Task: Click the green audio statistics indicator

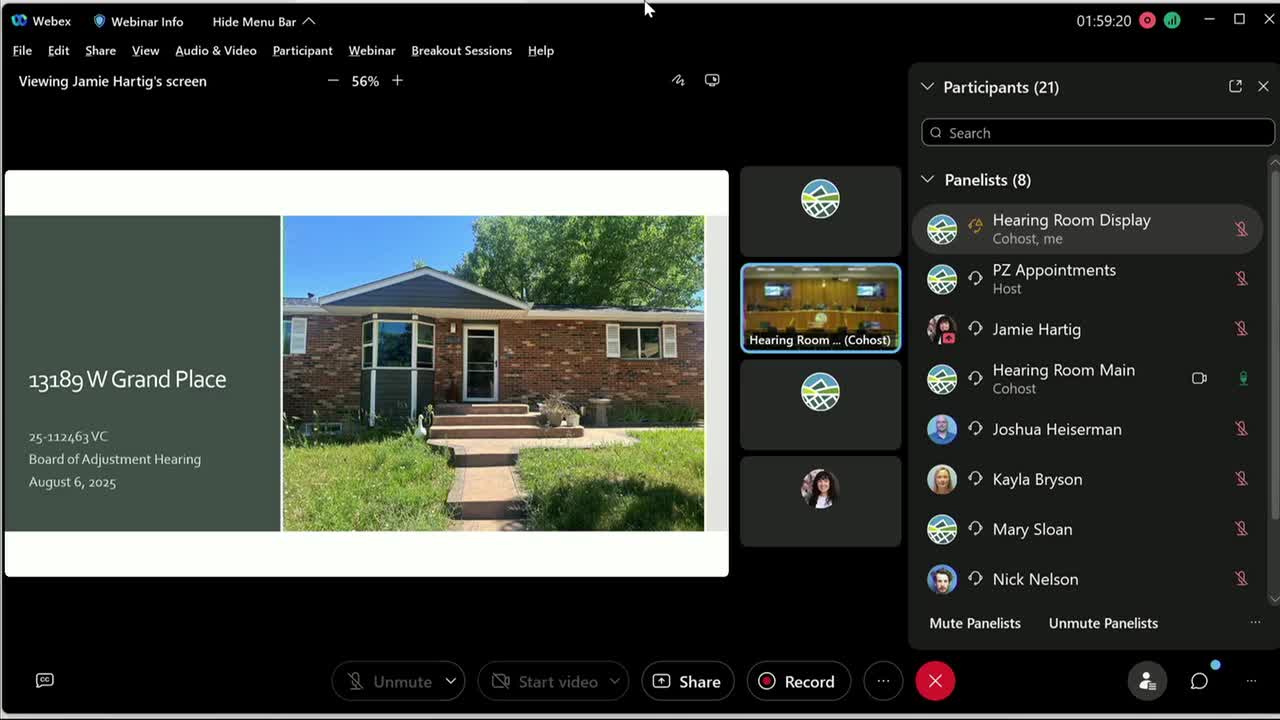Action: click(1172, 21)
